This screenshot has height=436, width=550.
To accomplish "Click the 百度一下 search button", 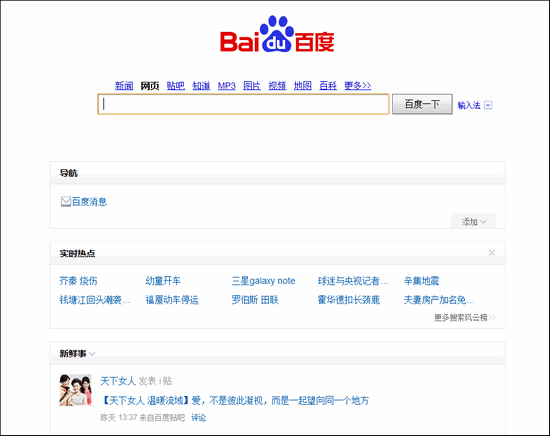I will click(422, 104).
